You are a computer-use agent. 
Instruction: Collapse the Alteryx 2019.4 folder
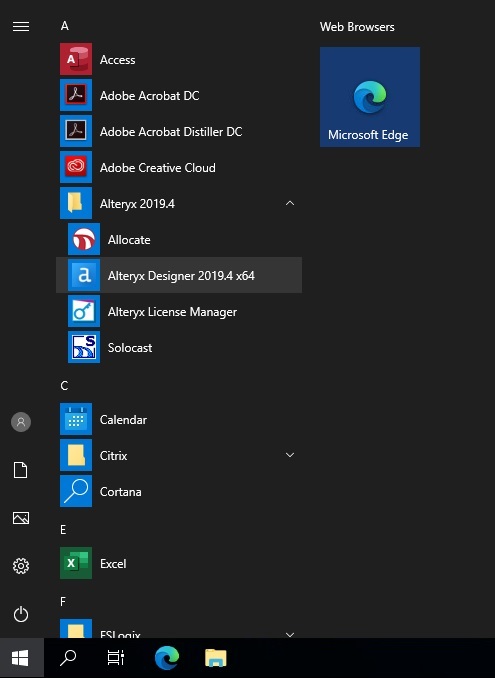tap(290, 203)
